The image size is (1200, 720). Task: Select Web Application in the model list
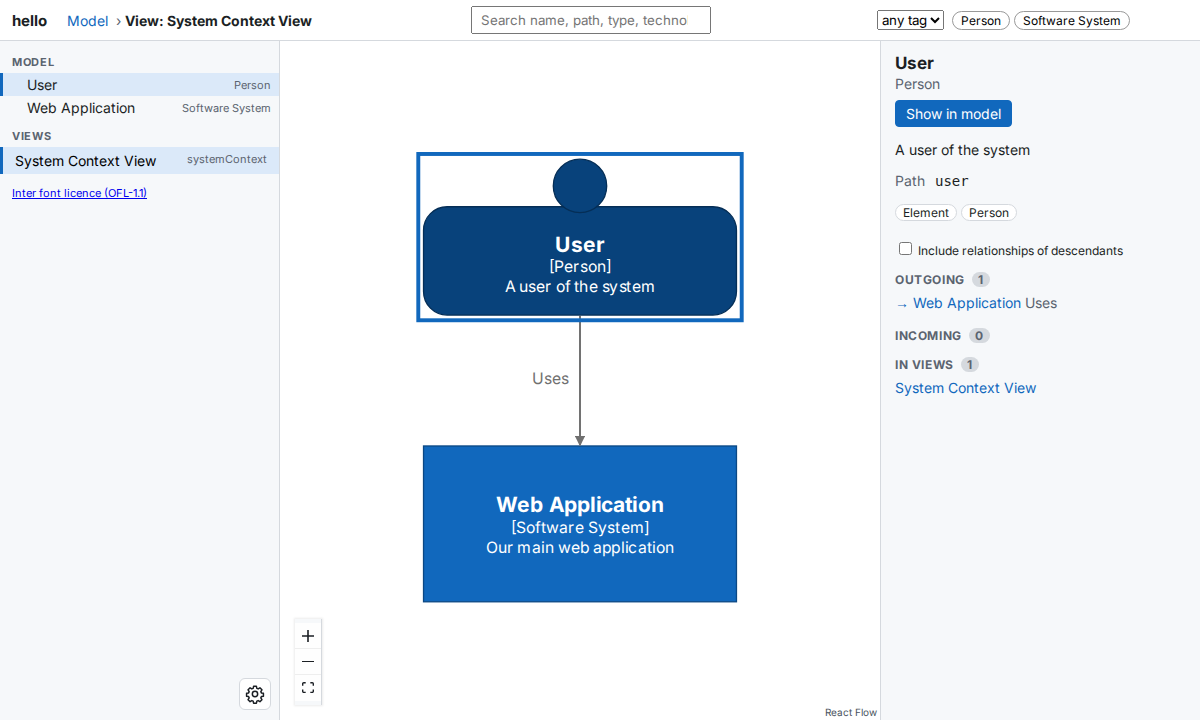point(140,108)
